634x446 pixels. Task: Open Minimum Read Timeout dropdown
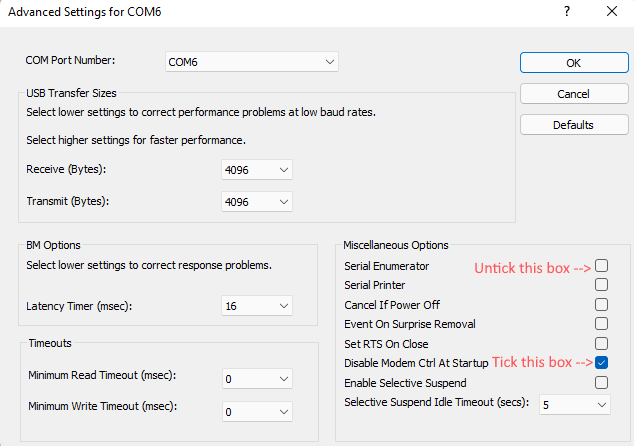(257, 380)
